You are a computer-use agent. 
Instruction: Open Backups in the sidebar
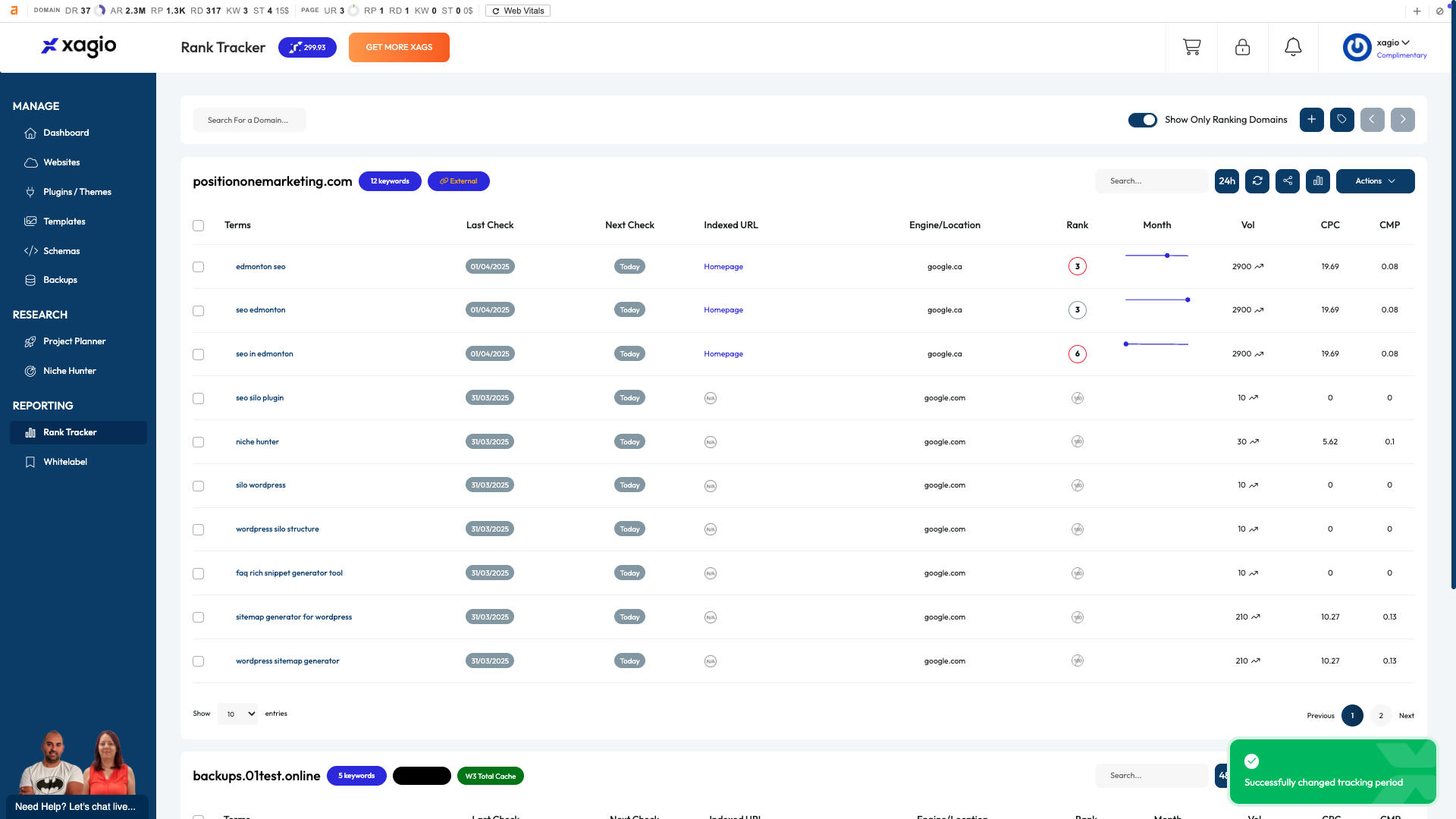60,280
